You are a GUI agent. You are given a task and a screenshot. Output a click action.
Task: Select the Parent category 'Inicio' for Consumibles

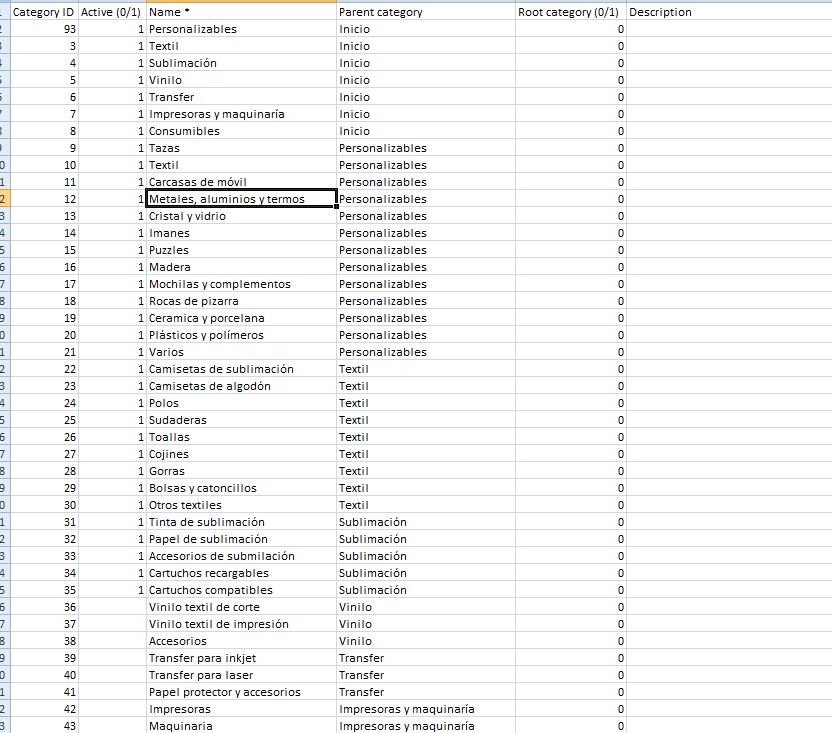tap(426, 131)
